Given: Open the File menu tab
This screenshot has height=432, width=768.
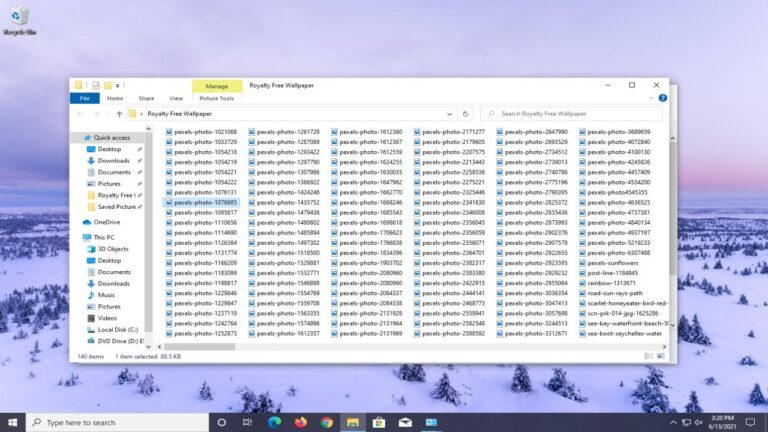Looking at the screenshot, I should 83,98.
